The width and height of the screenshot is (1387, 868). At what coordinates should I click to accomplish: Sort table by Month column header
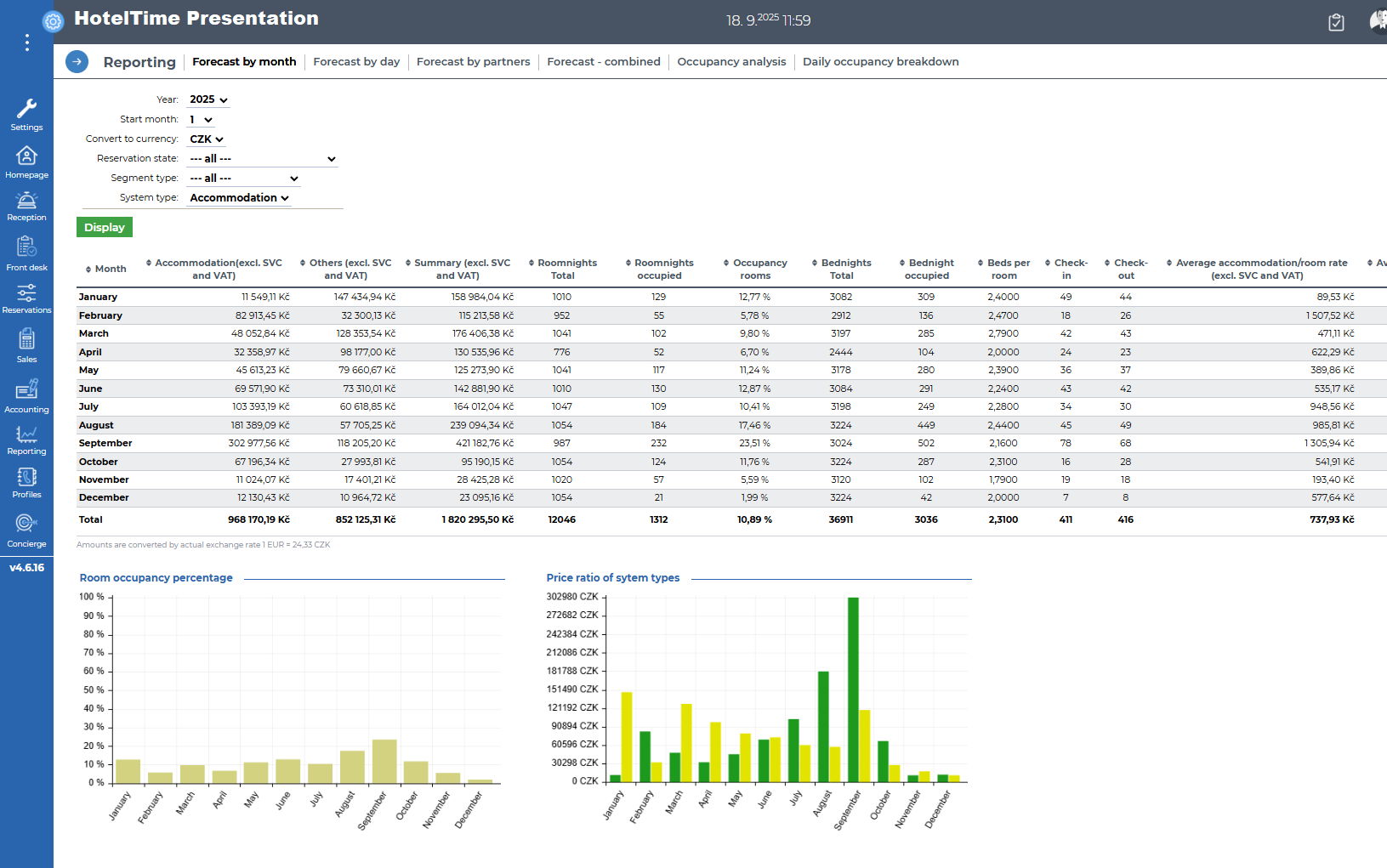(110, 269)
